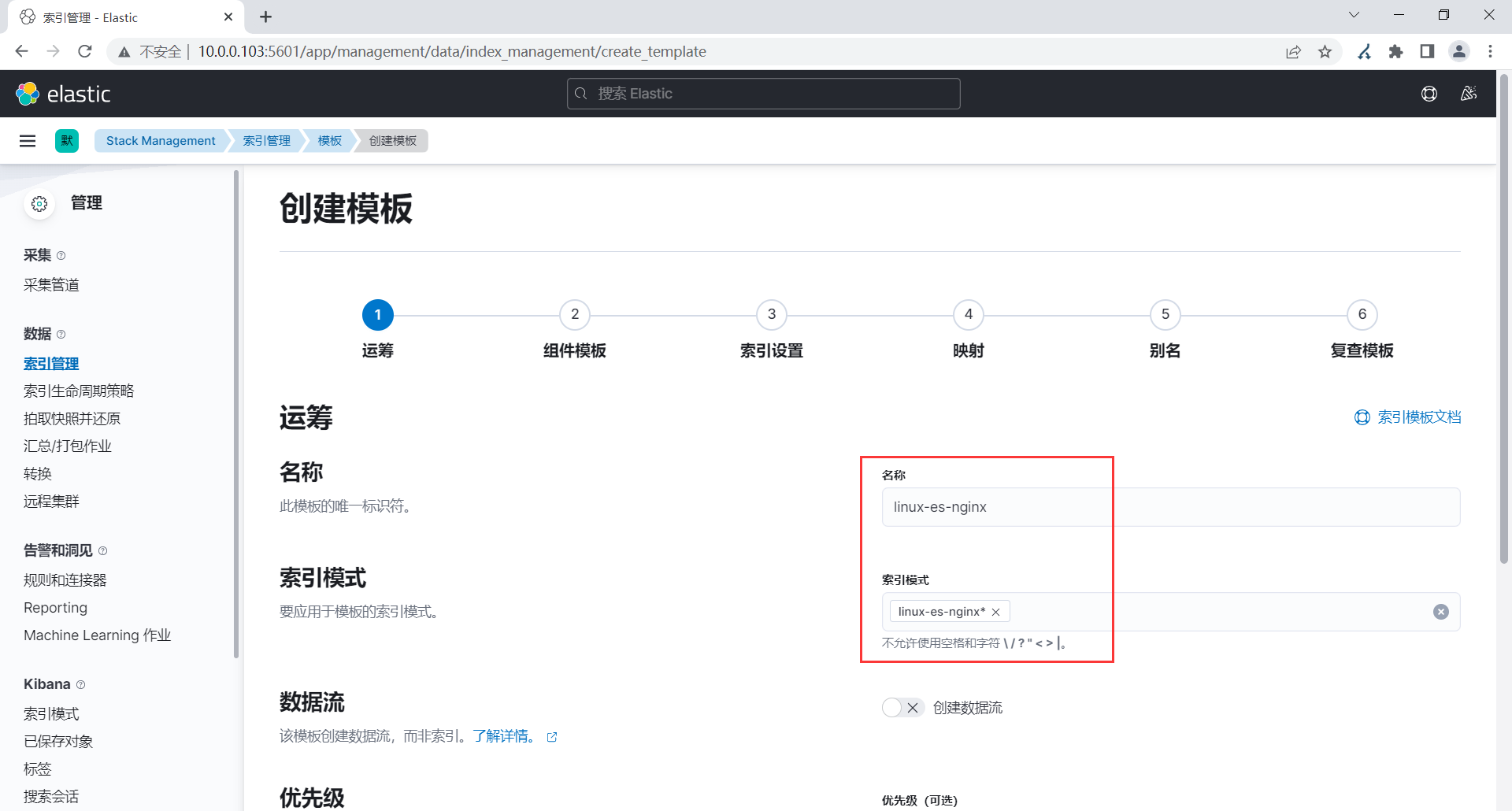Open the 索引模板文档 link
The image size is (1512, 811).
pos(1408,417)
